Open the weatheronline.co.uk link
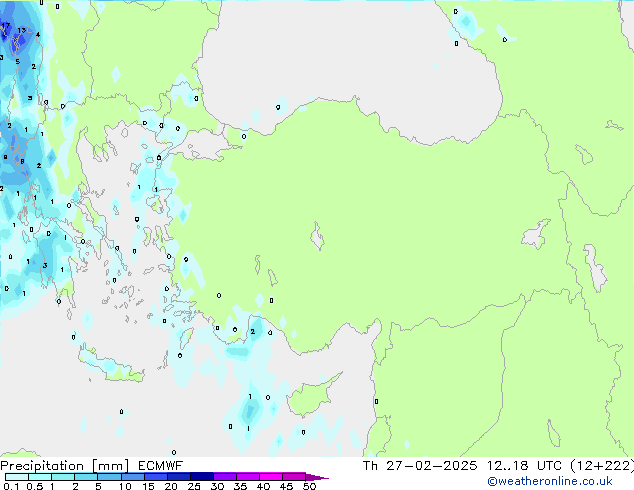The height and width of the screenshot is (490, 634). pos(550,481)
